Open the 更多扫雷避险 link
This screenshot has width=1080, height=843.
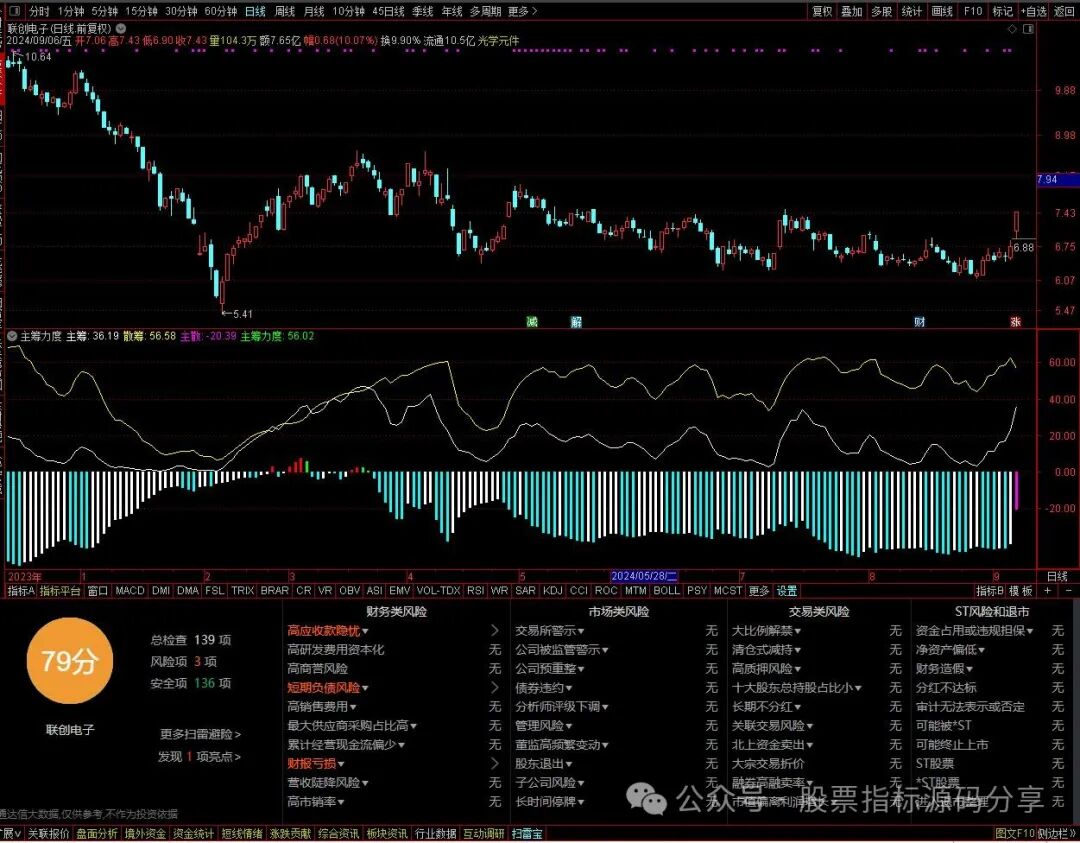(200, 734)
